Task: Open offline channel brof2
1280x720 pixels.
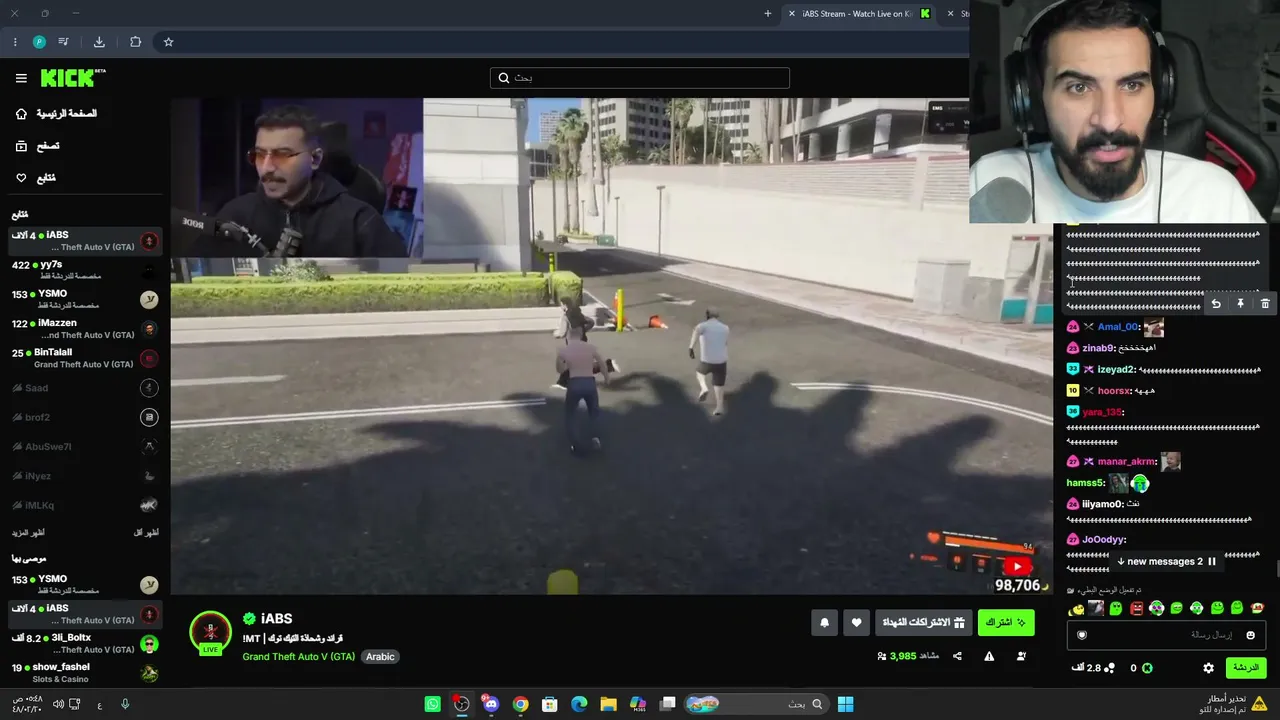Action: (x=85, y=417)
